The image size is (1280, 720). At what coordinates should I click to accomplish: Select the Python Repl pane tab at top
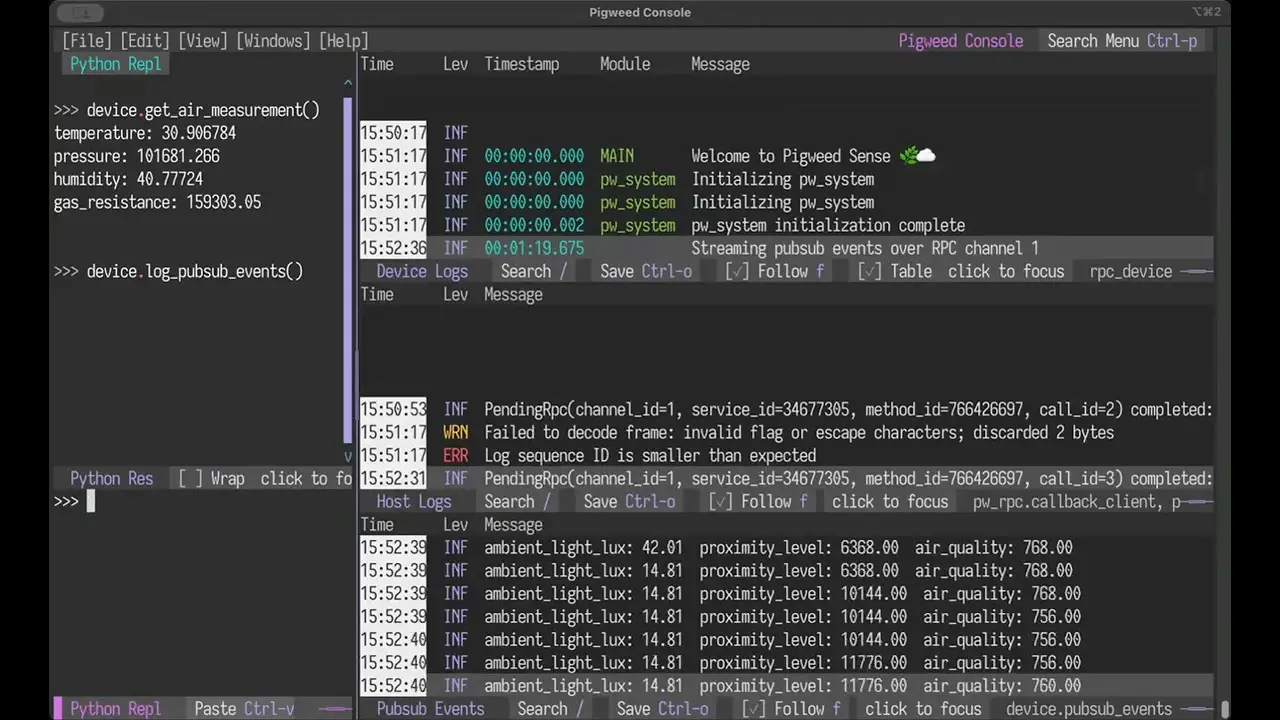[115, 64]
